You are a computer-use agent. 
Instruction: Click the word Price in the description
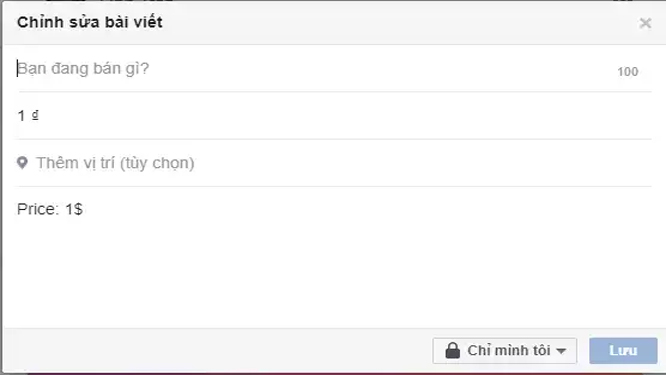coord(36,209)
